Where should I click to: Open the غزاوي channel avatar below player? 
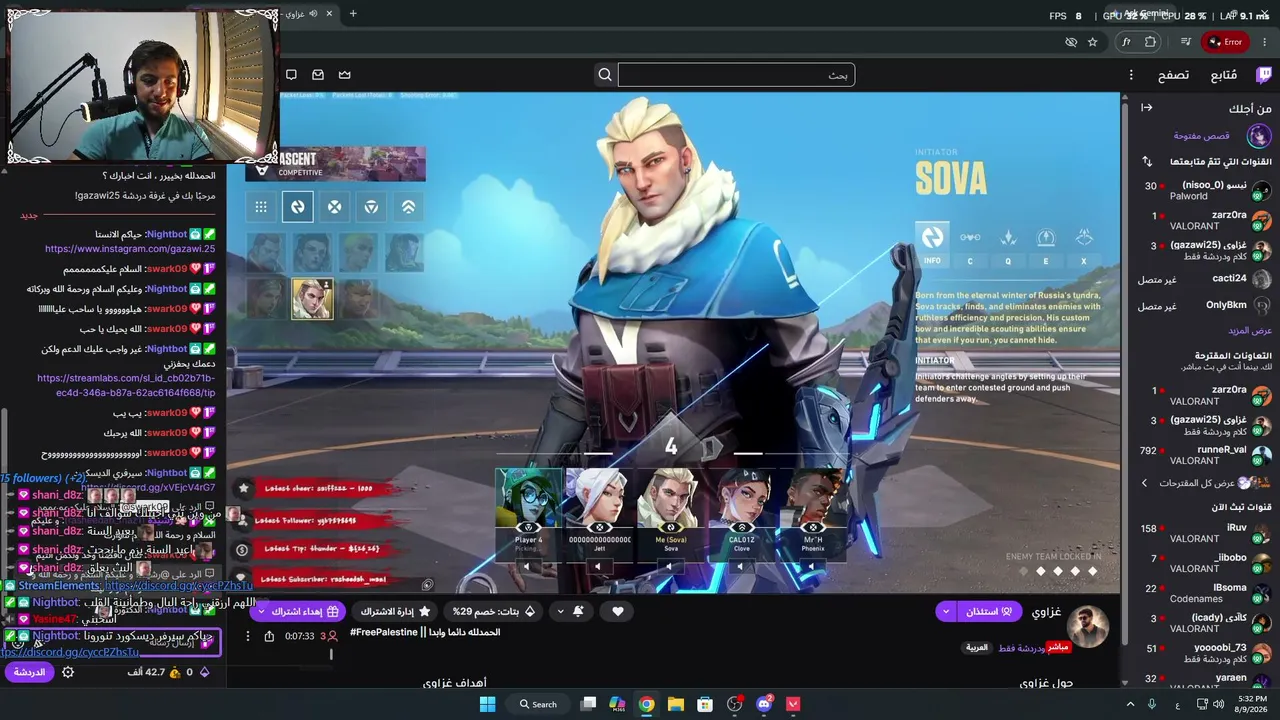pos(1088,627)
